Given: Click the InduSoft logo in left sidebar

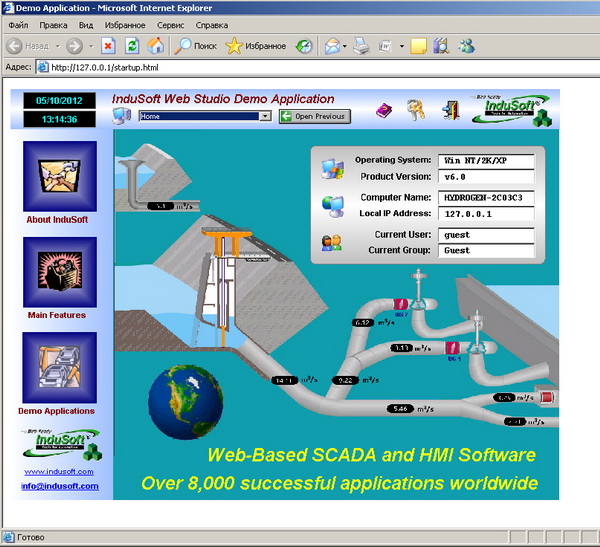Looking at the screenshot, I should [62, 444].
